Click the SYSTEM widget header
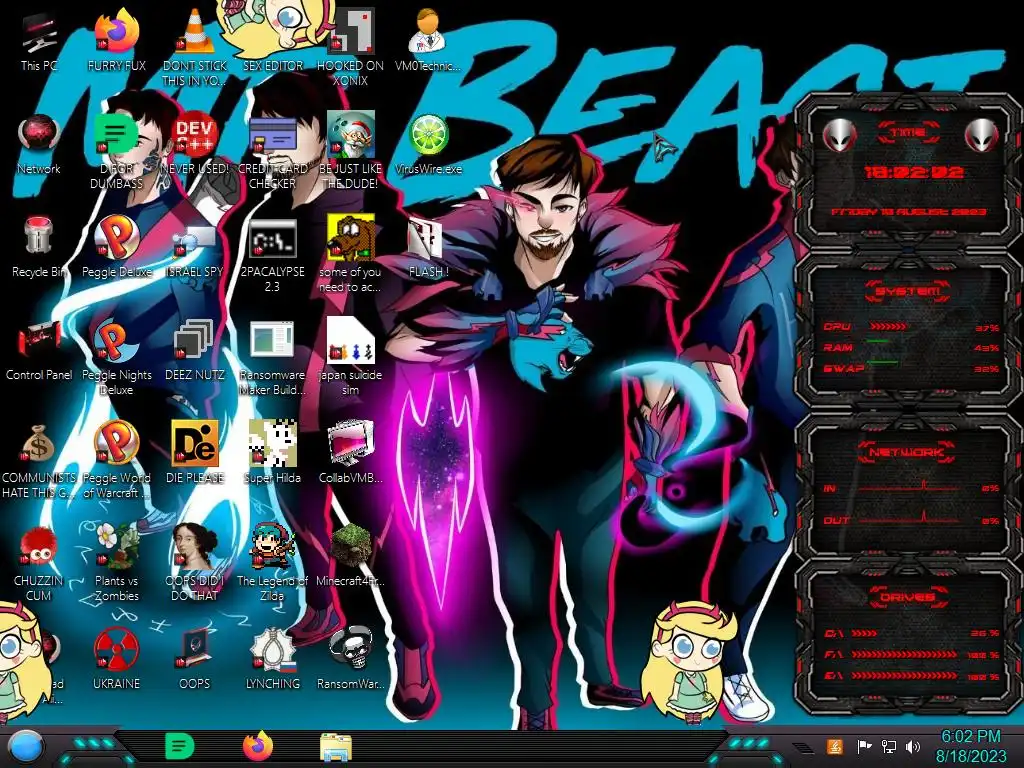 pyautogui.click(x=908, y=291)
